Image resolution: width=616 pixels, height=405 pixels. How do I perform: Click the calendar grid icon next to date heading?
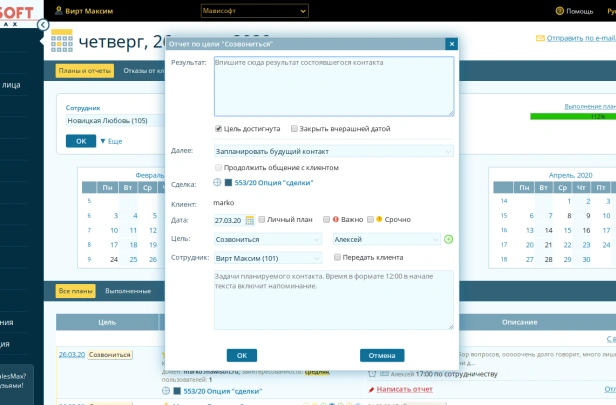tap(62, 42)
